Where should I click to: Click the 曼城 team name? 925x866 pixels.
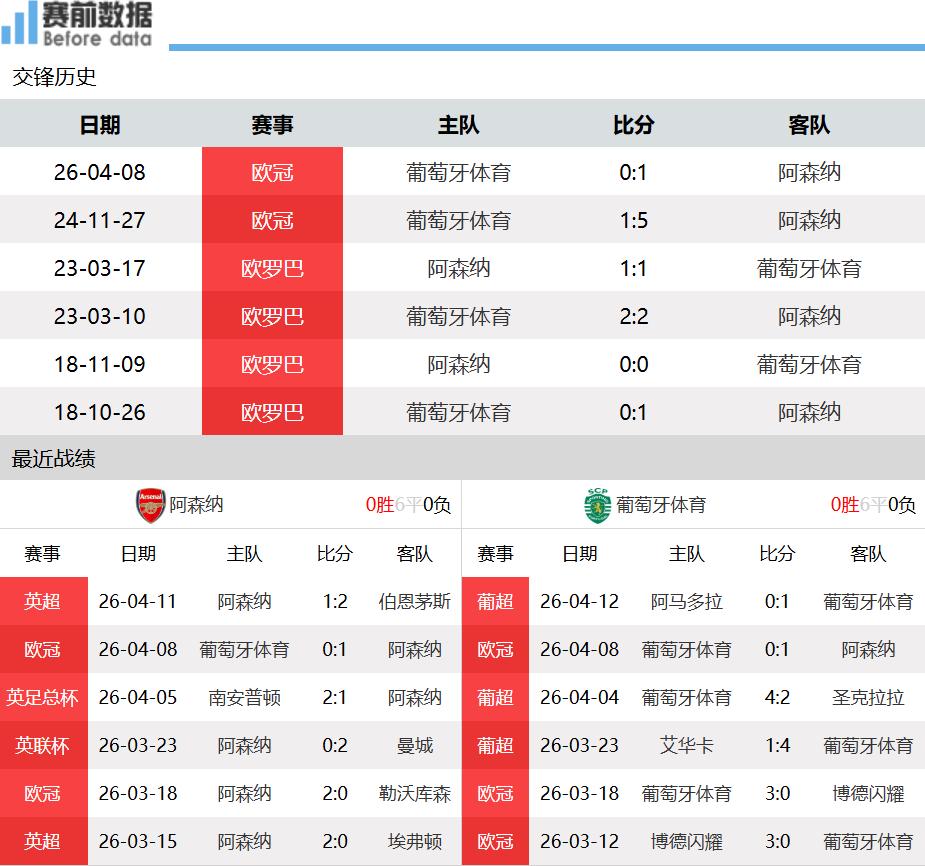click(x=414, y=745)
